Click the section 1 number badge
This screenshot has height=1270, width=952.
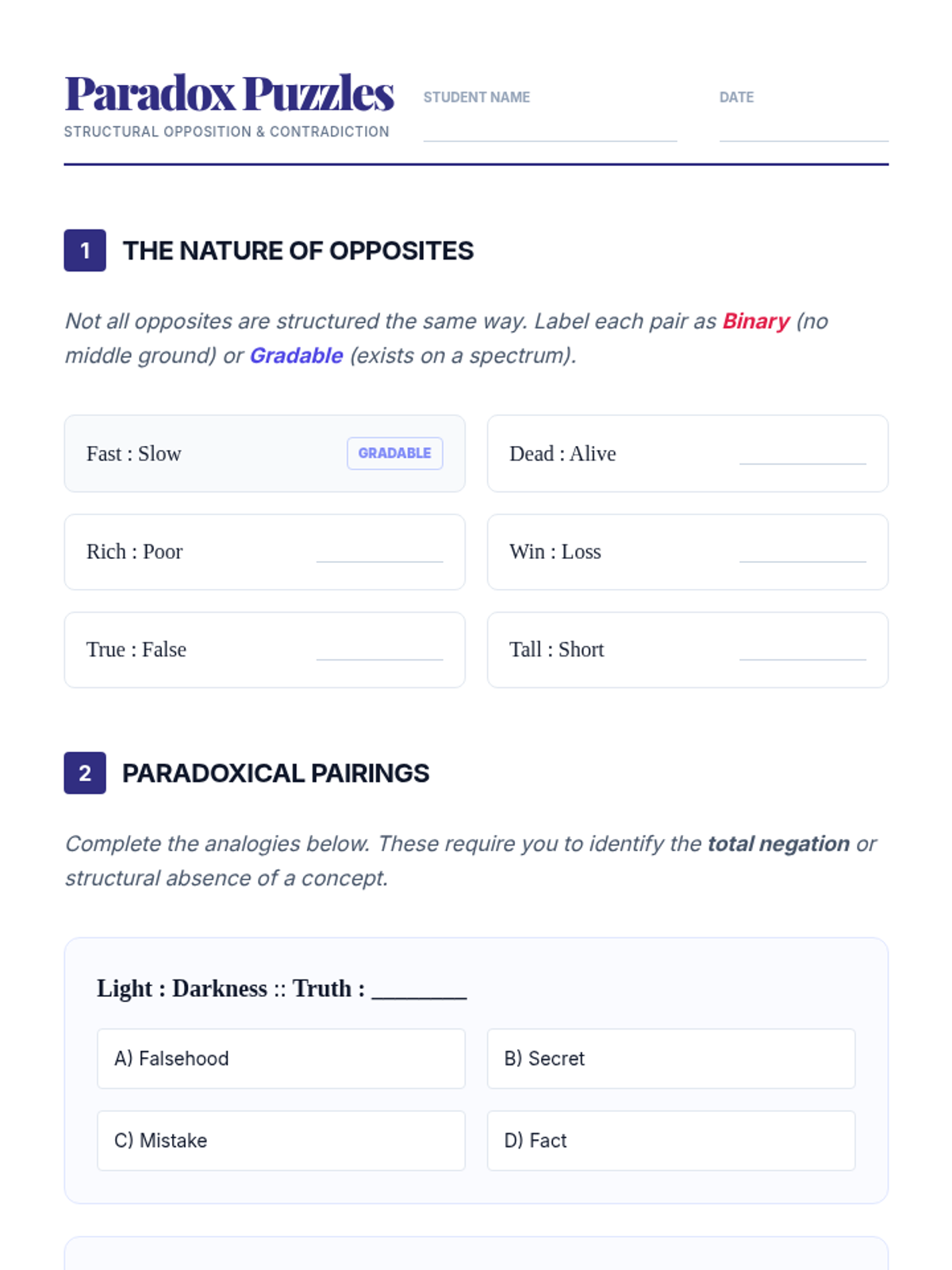pos(85,251)
